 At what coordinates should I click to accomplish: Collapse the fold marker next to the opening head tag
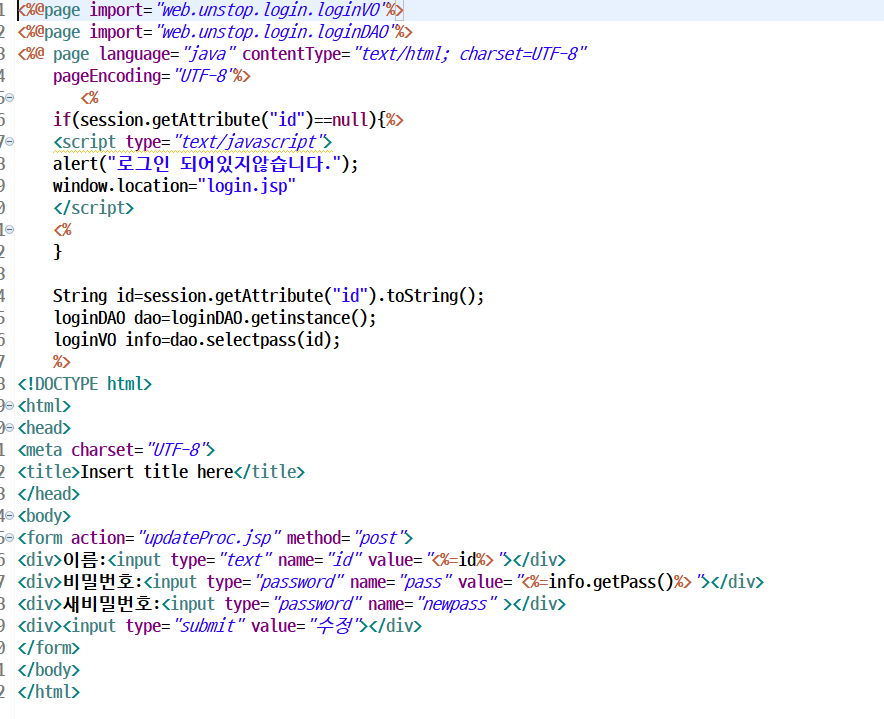coord(10,427)
